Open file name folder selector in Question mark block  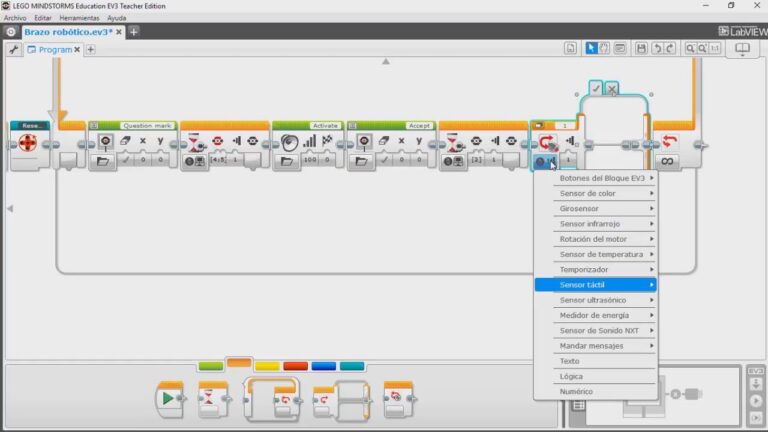point(103,161)
